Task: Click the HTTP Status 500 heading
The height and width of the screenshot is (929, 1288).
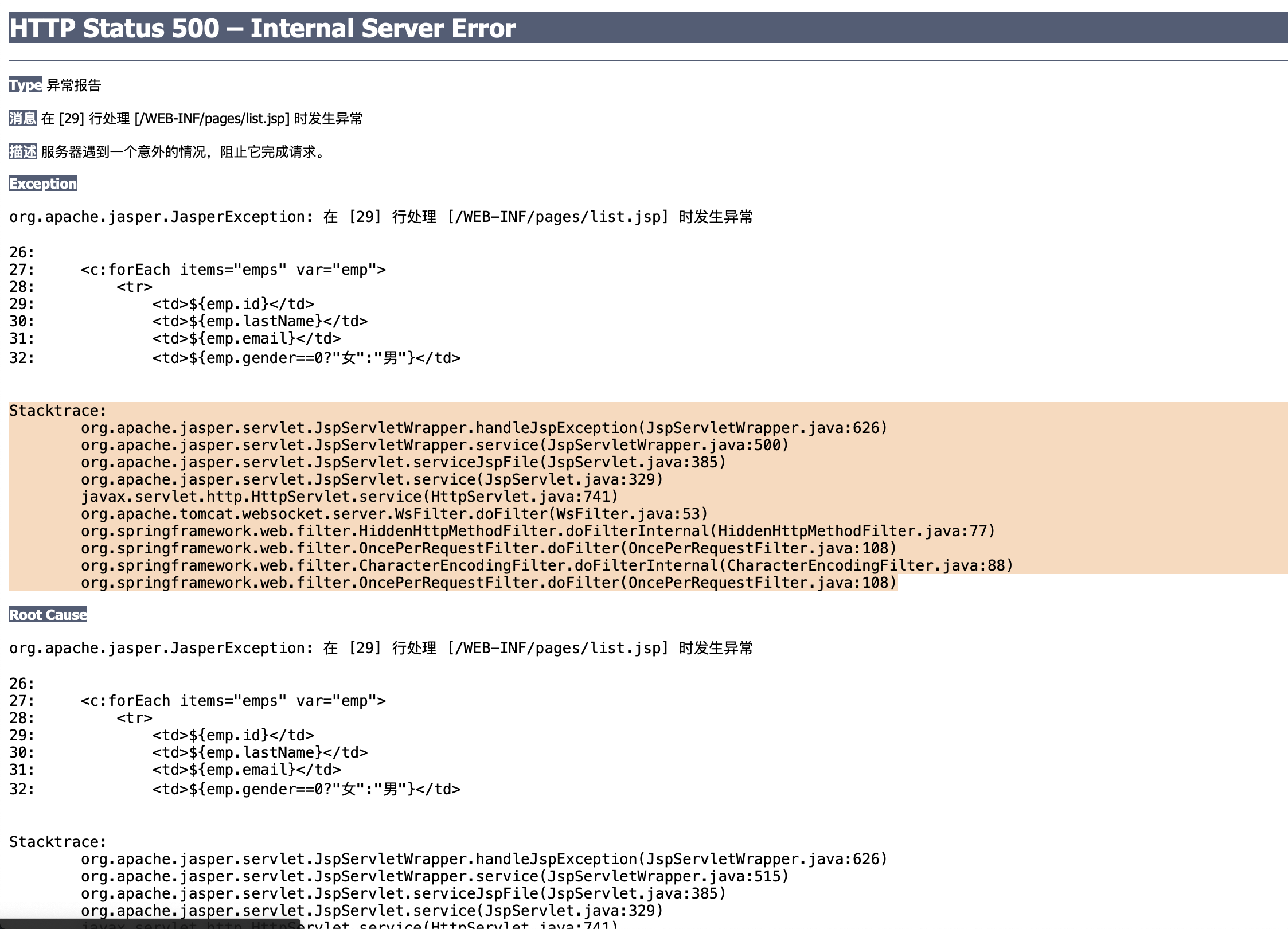Action: point(263,28)
